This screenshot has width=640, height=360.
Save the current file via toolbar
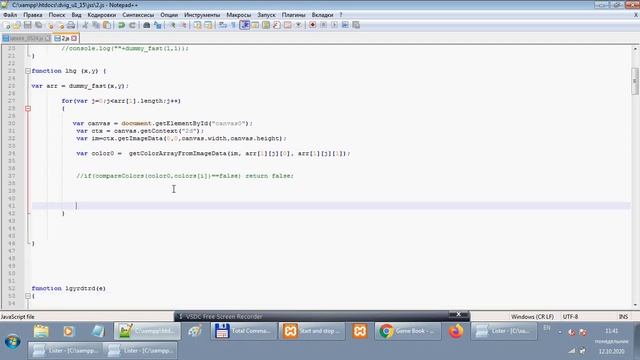pos(27,25)
